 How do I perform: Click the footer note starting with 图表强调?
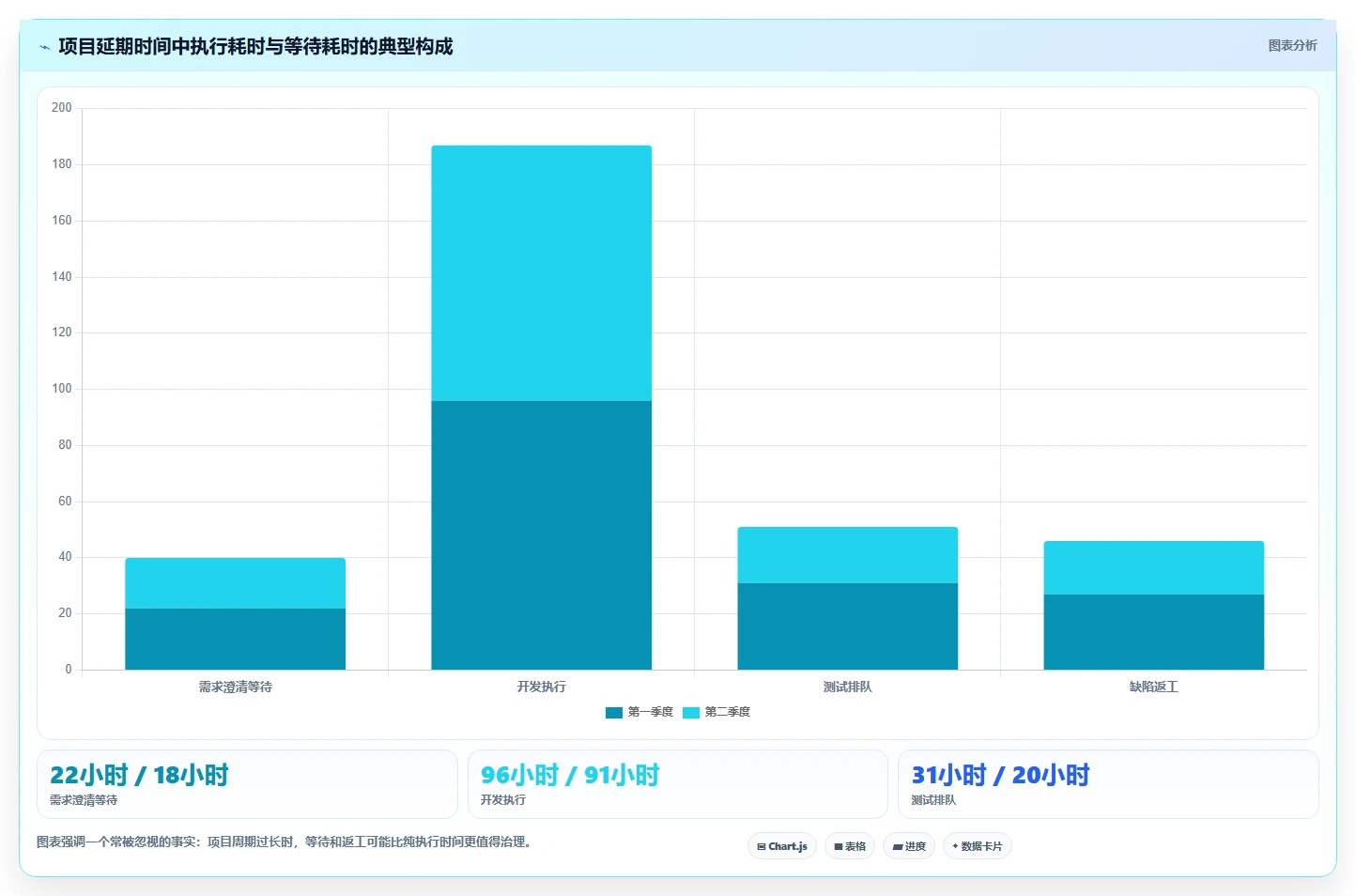pyautogui.click(x=285, y=842)
